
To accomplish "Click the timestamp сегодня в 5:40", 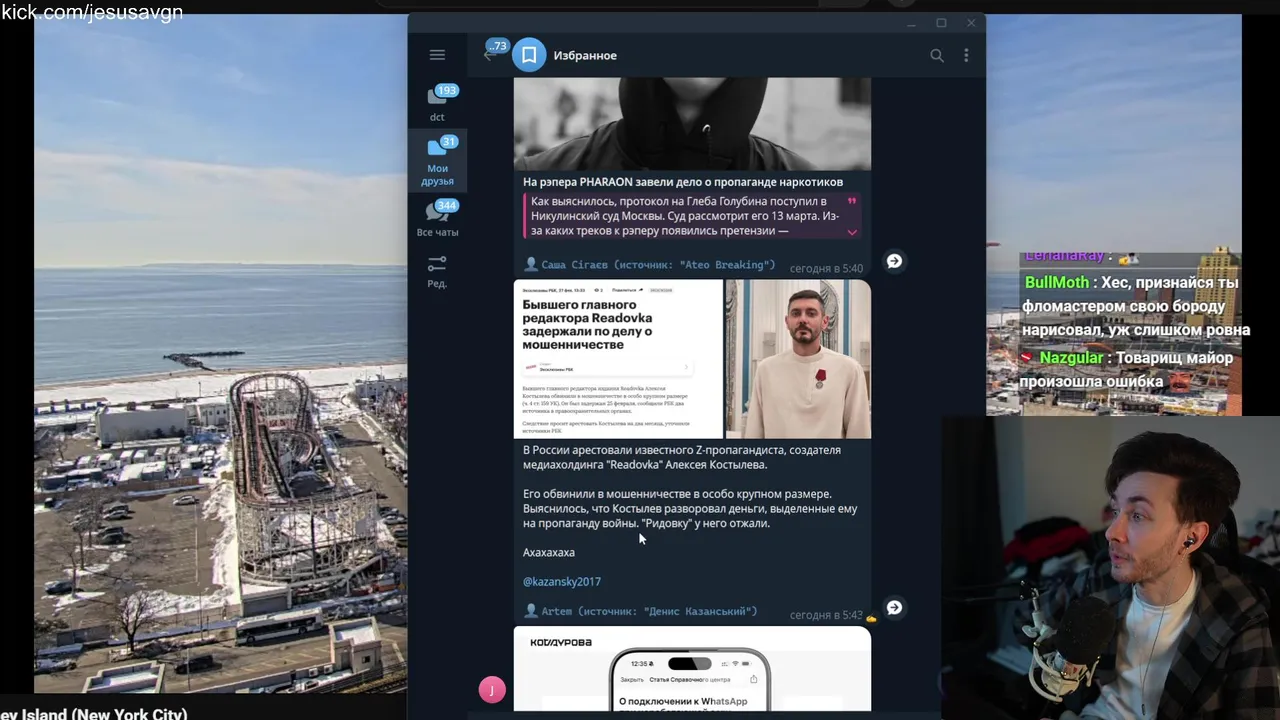I will (826, 269).
